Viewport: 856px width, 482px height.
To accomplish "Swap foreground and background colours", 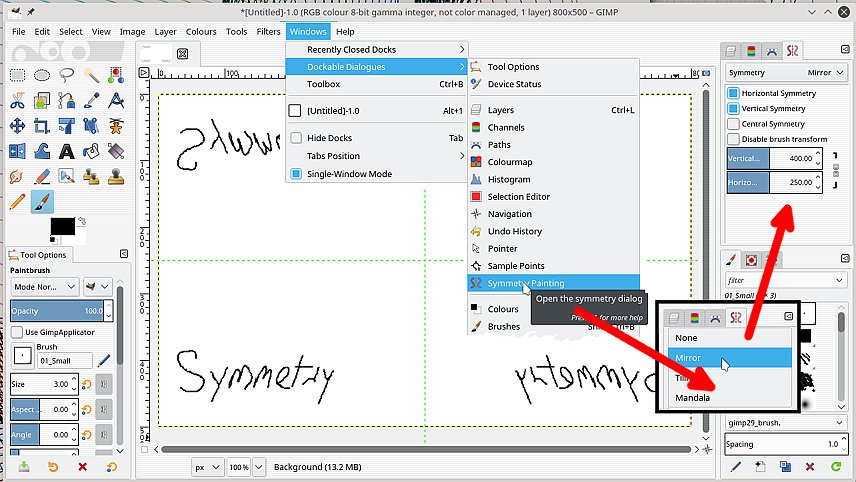I will point(82,221).
